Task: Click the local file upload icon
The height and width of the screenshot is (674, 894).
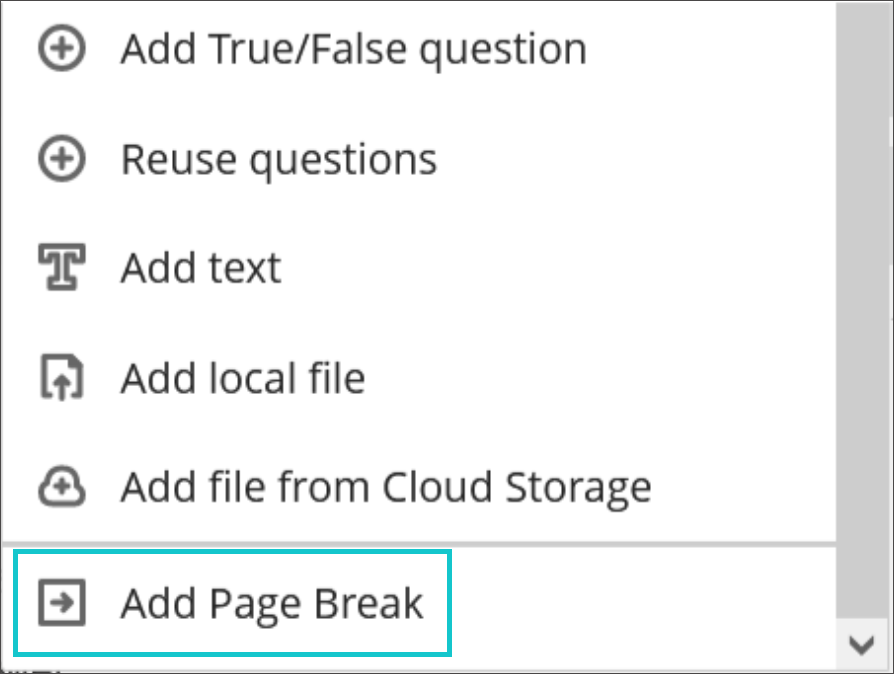Action: point(61,379)
